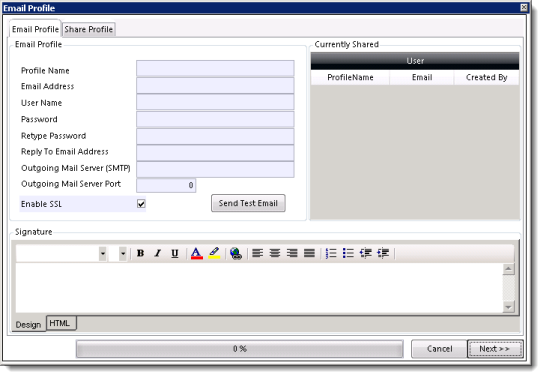Open the font name dropdown
This screenshot has height=377, width=543.
[x=103, y=254]
